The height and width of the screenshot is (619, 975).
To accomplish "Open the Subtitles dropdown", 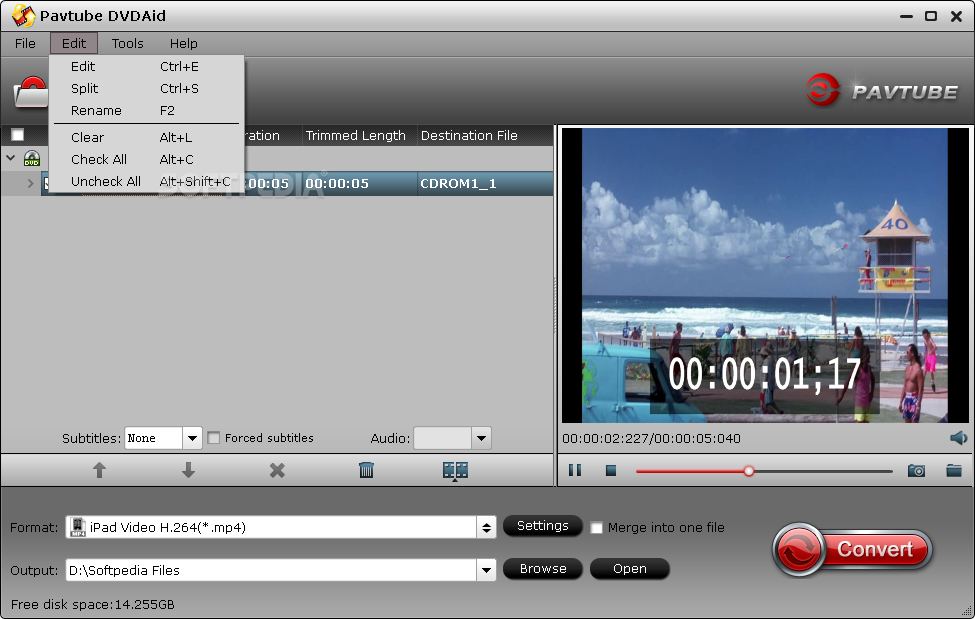I will (x=192, y=438).
